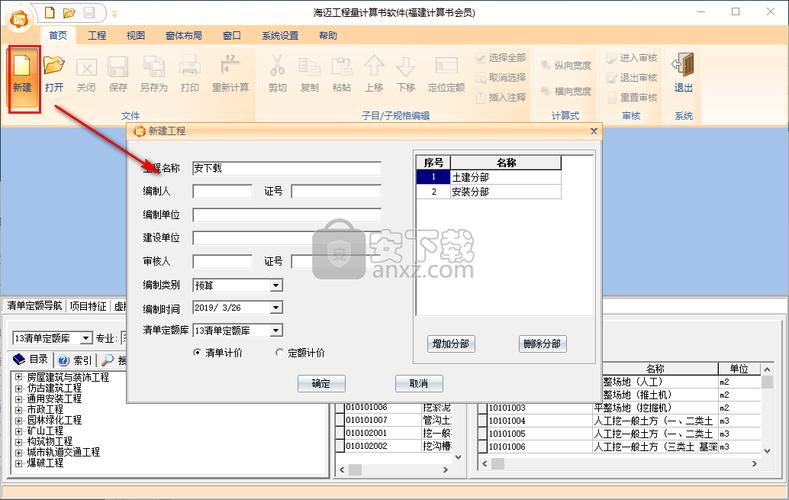Click the 纵向宽度 ribbon item
This screenshot has height=500, width=789.
(x=566, y=65)
